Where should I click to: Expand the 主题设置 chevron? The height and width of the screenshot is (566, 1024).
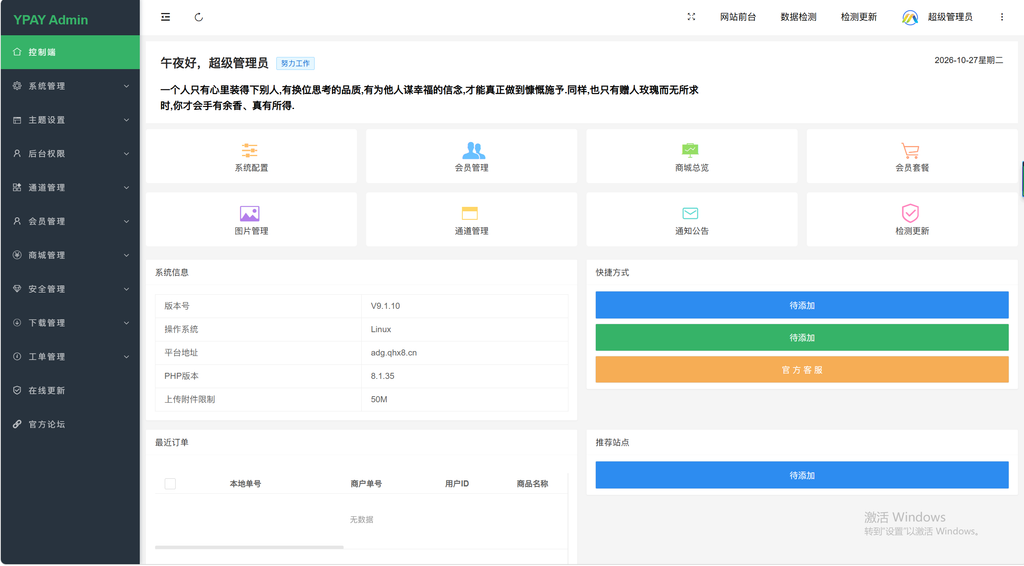[x=126, y=119]
